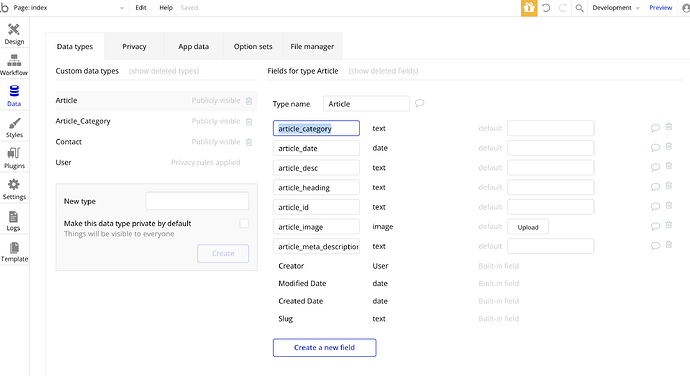Delete the article_meta_description field
Screen dimensions: 690x376
pyautogui.click(x=669, y=245)
